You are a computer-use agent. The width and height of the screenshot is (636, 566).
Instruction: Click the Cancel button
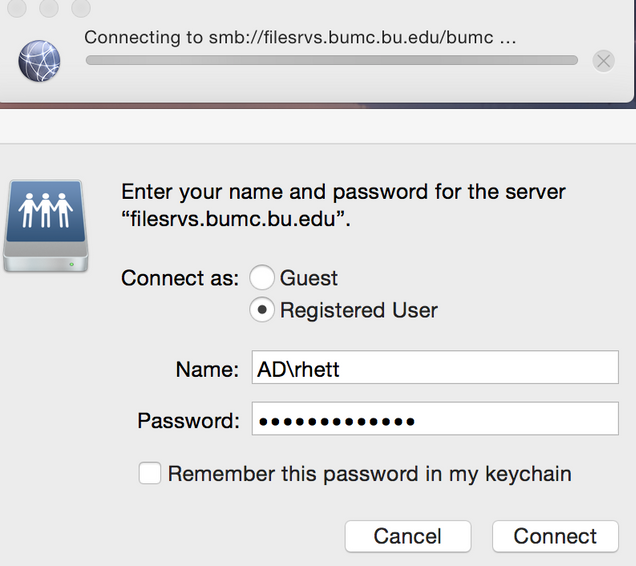408,536
